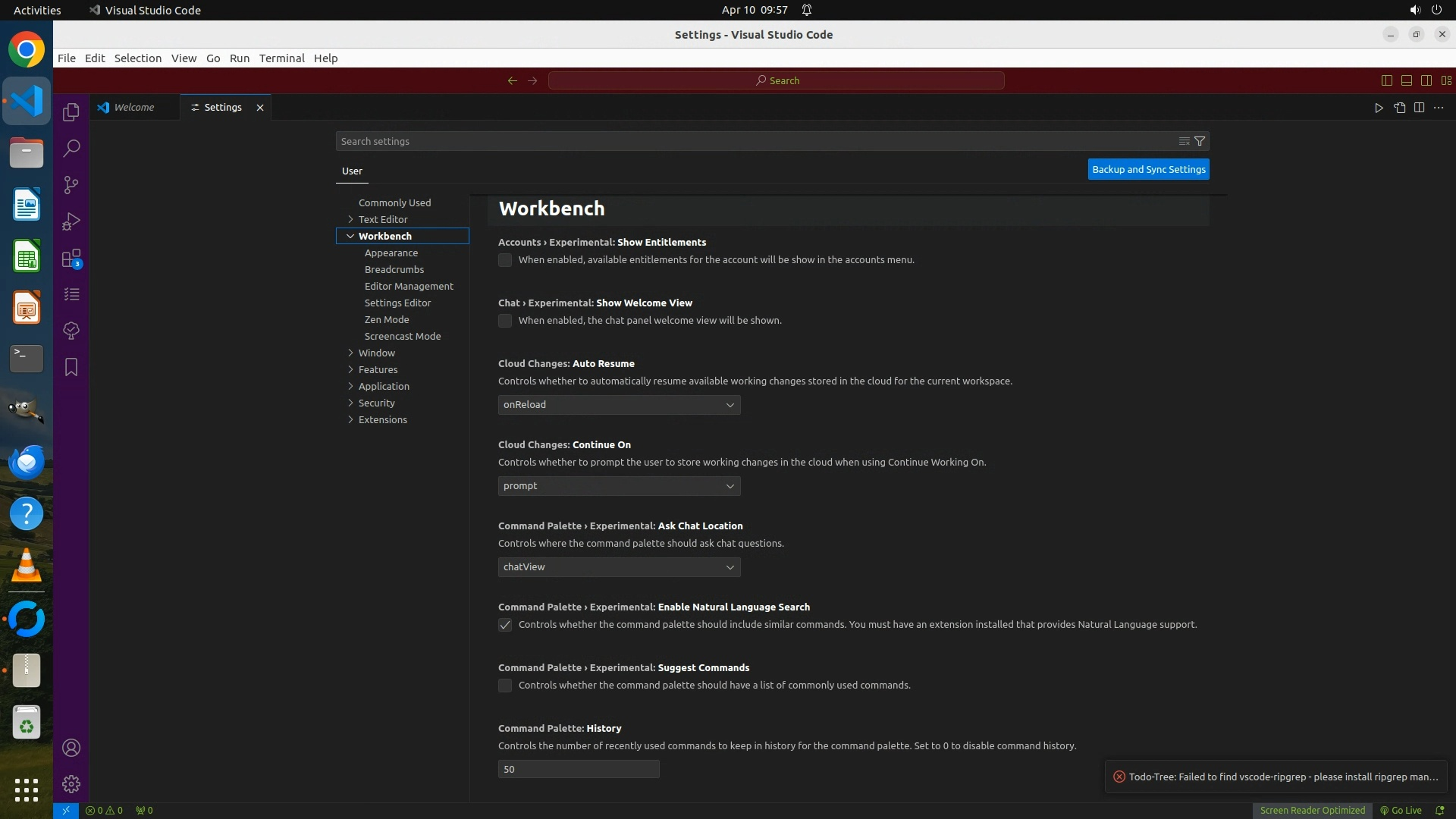Enable Suggest Commands checkbox

click(505, 686)
